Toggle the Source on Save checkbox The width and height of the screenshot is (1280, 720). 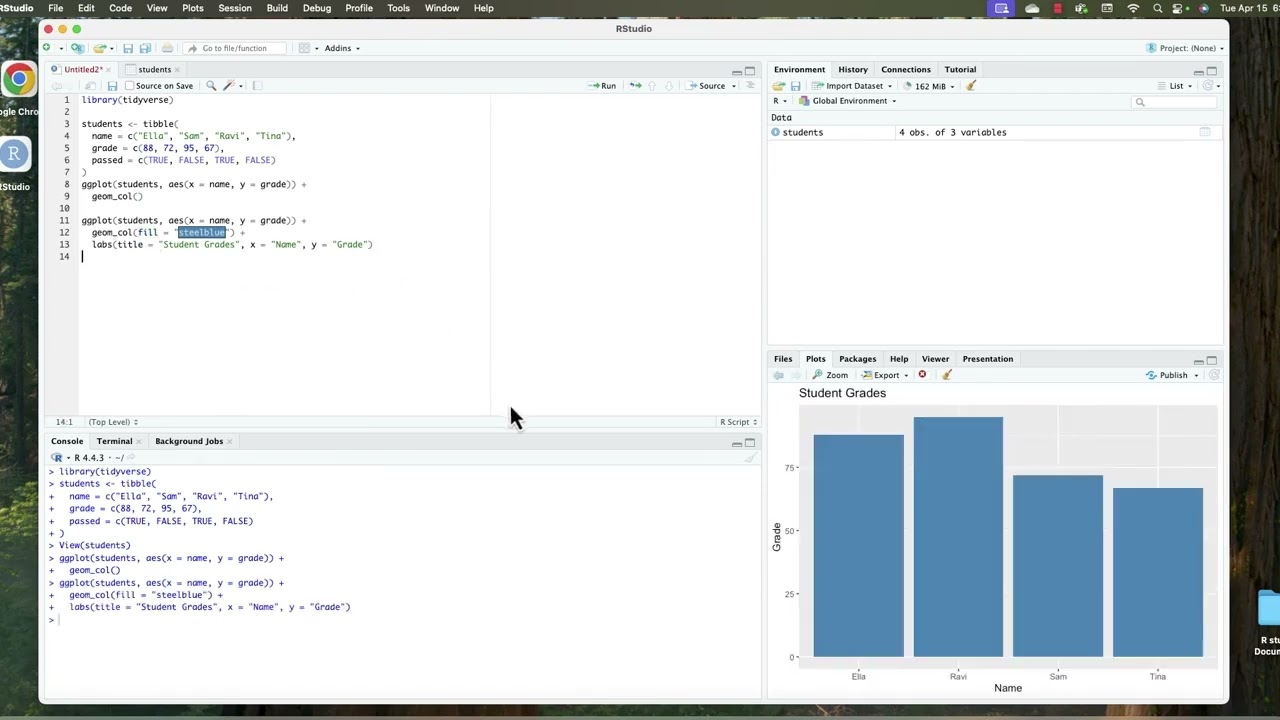point(131,86)
